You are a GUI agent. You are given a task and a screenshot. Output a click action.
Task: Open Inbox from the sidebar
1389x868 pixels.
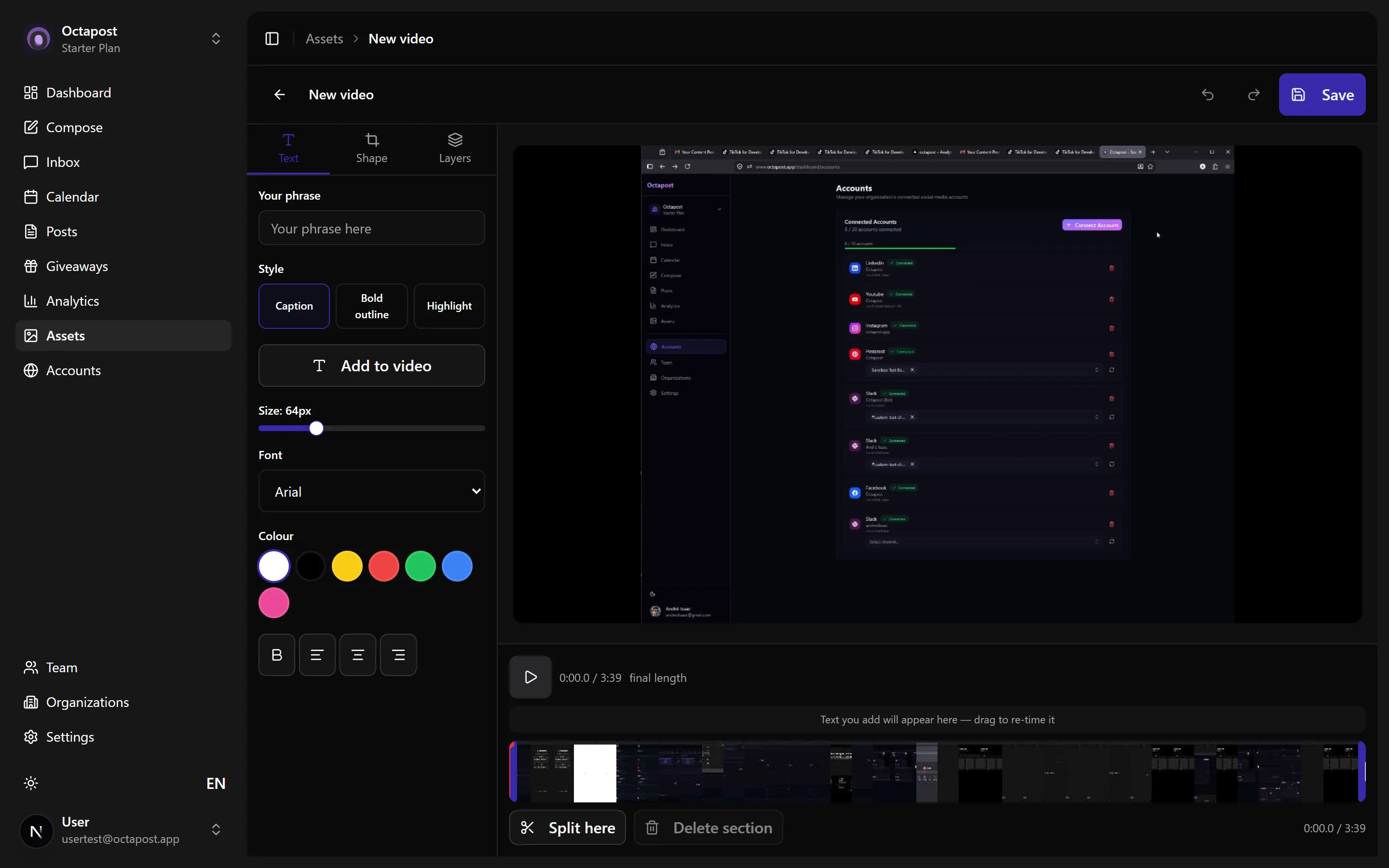point(123,162)
